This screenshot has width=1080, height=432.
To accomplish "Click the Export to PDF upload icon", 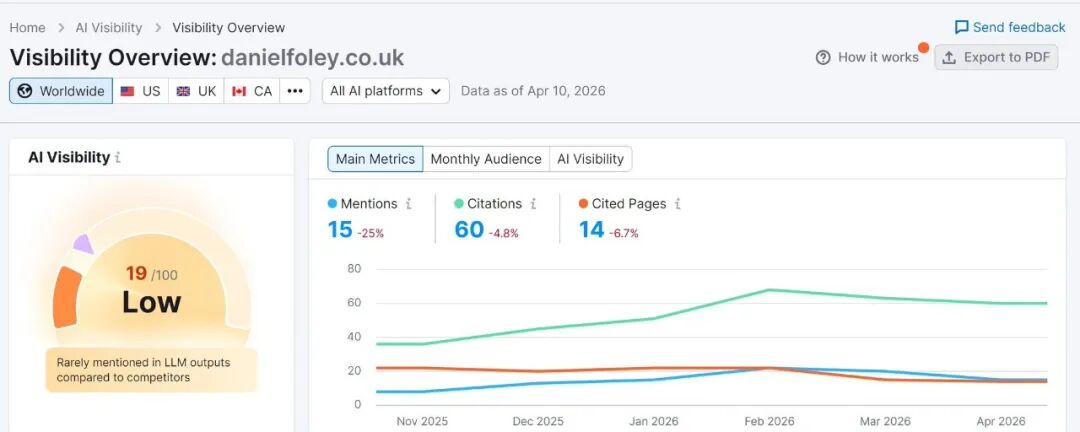I will 950,57.
